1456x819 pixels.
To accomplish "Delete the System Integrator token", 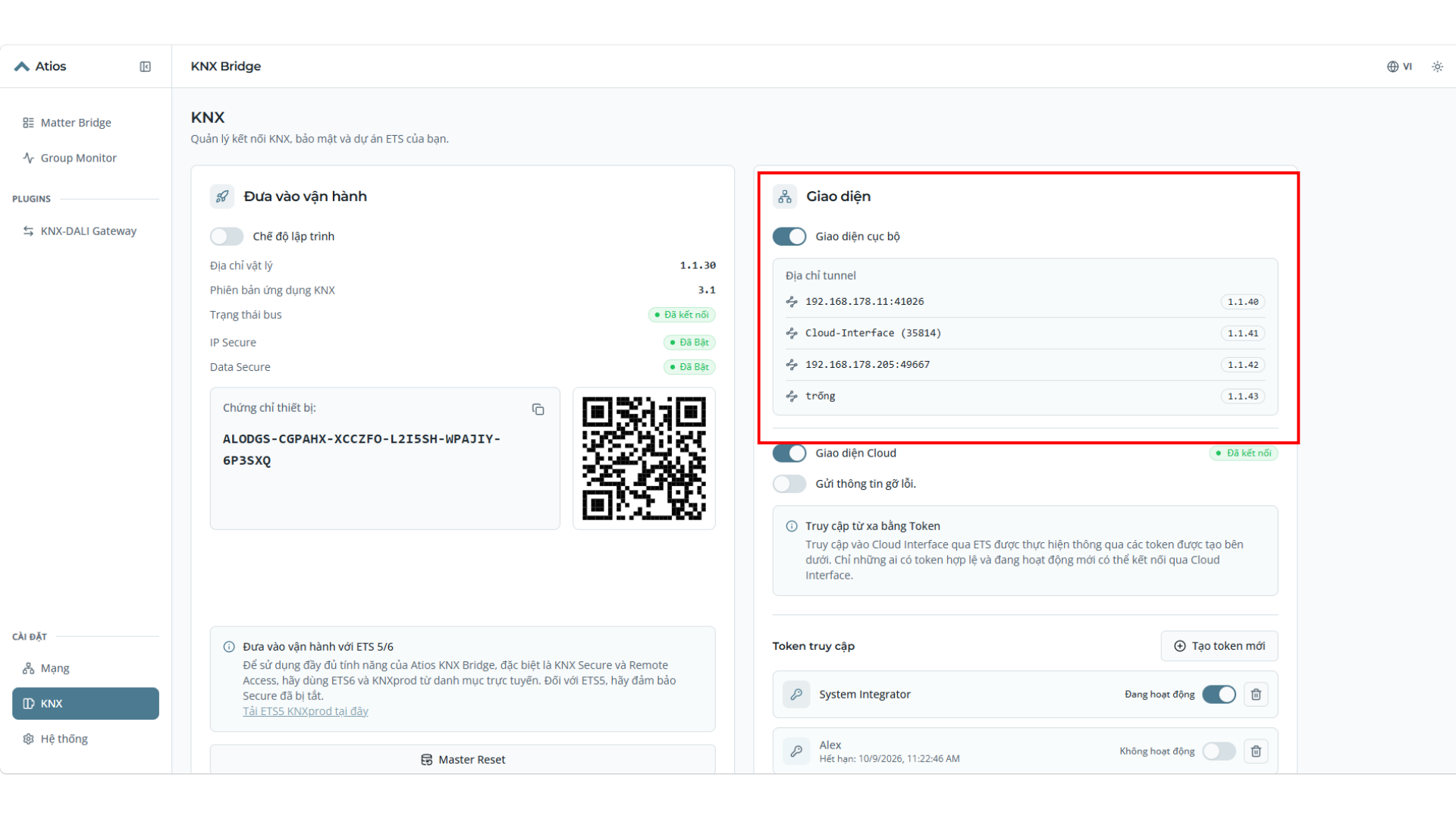I will click(x=1256, y=694).
